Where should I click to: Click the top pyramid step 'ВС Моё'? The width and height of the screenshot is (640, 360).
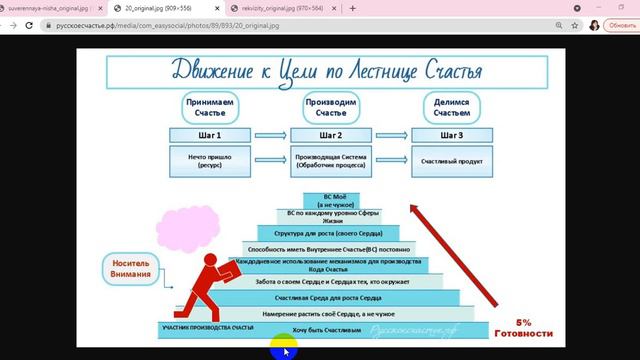click(331, 201)
